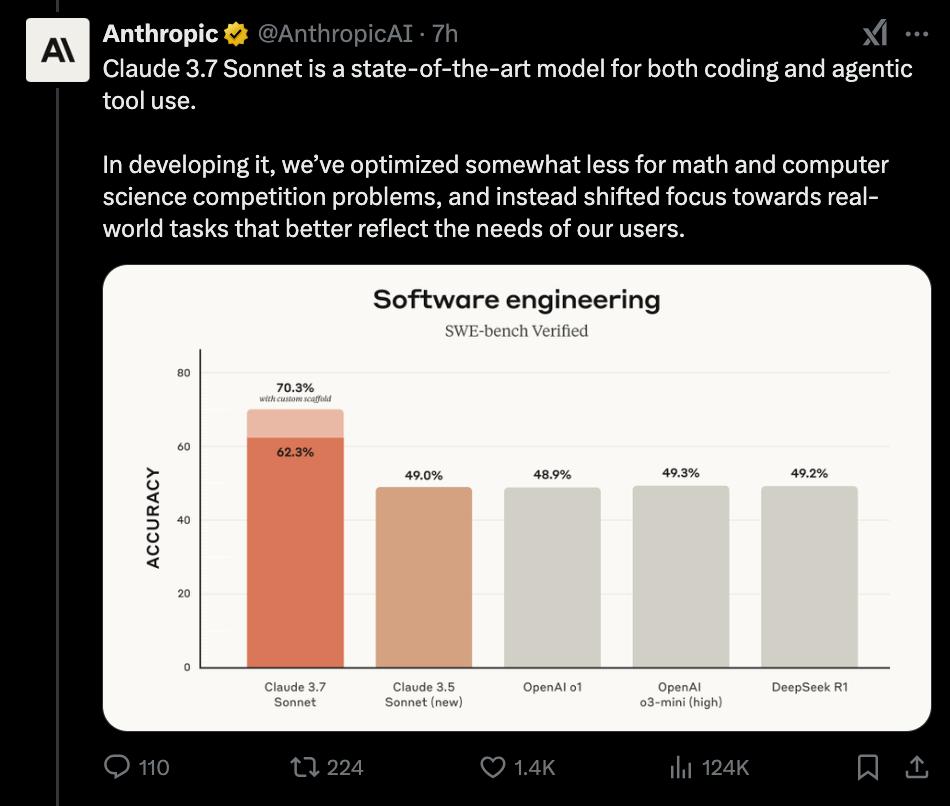Viewport: 950px width, 806px height.
Task: Like the post with heart icon
Action: 493,767
